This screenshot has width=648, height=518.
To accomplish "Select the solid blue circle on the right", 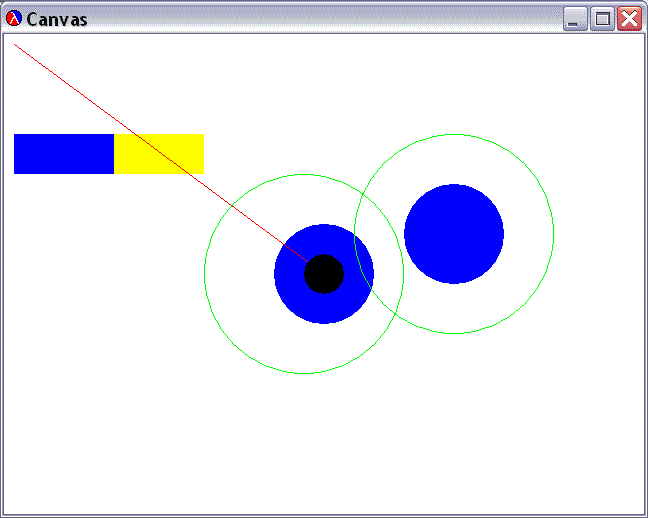I will click(454, 234).
